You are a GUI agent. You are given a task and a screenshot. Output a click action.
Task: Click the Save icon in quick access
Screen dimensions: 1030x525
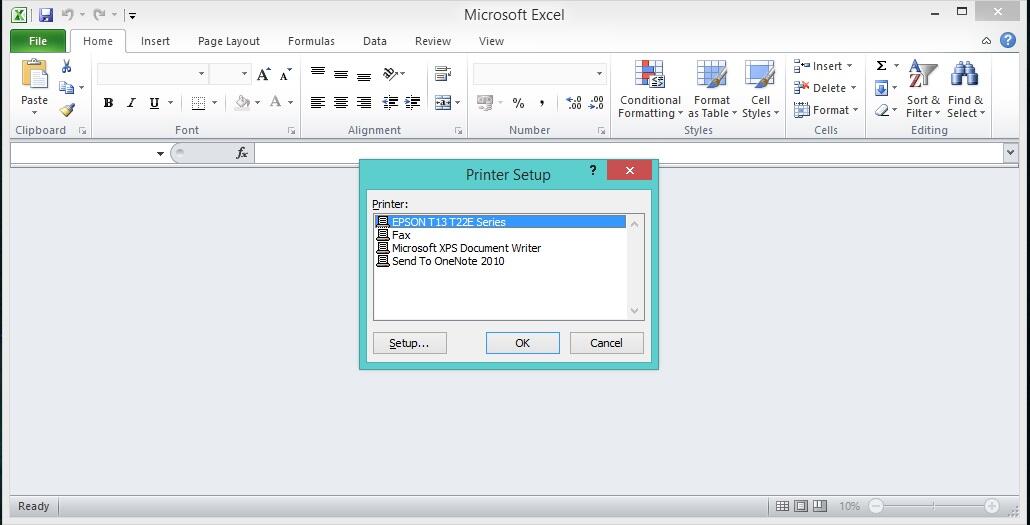pos(45,14)
